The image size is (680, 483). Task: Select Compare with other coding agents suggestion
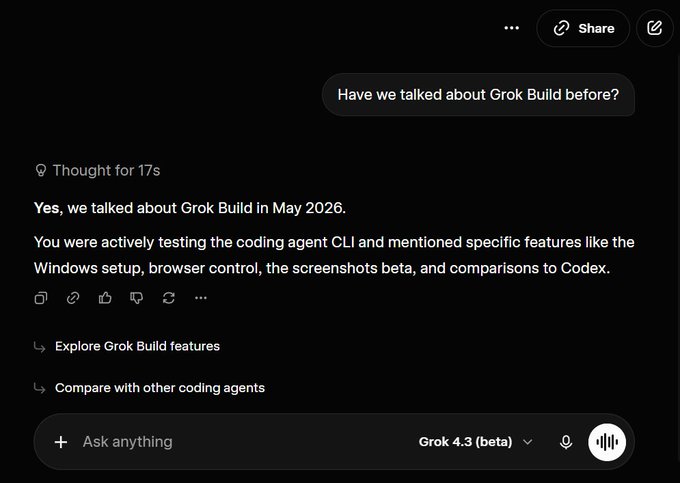(x=160, y=388)
